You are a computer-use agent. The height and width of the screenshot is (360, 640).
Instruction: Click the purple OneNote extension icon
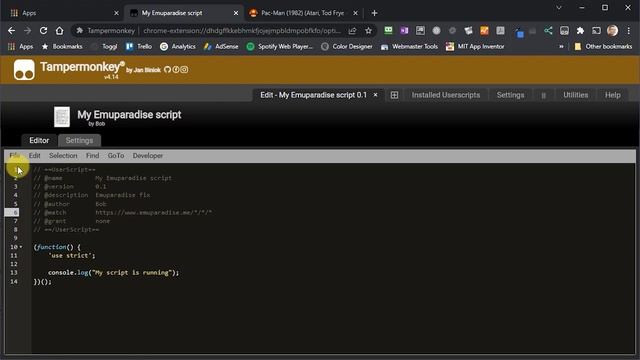point(404,30)
